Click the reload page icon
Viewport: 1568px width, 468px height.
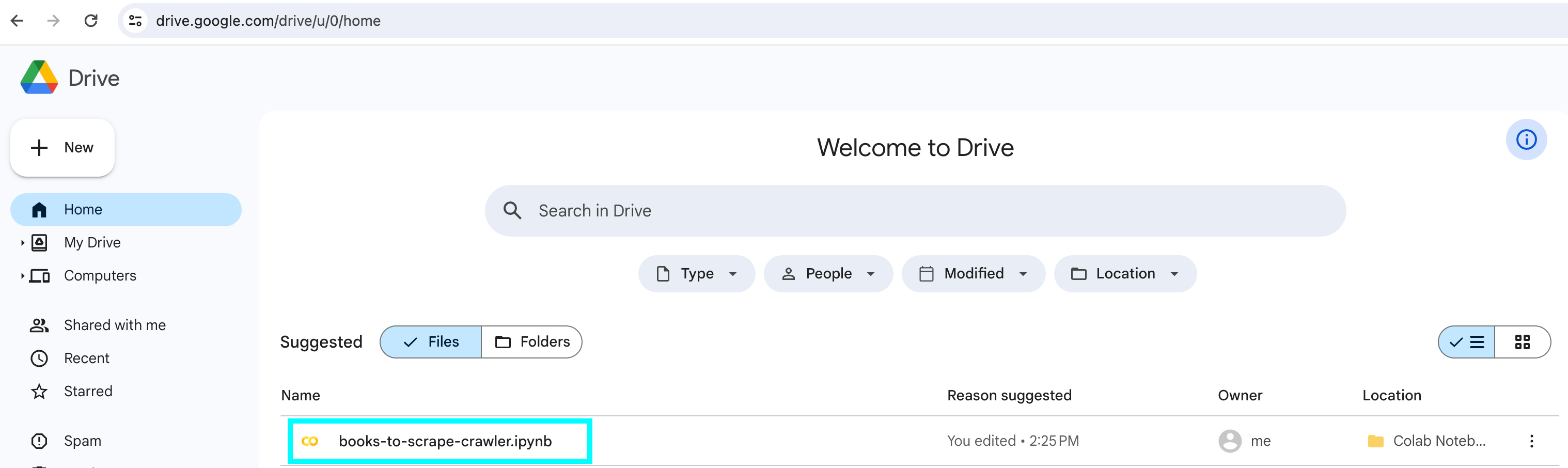91,21
